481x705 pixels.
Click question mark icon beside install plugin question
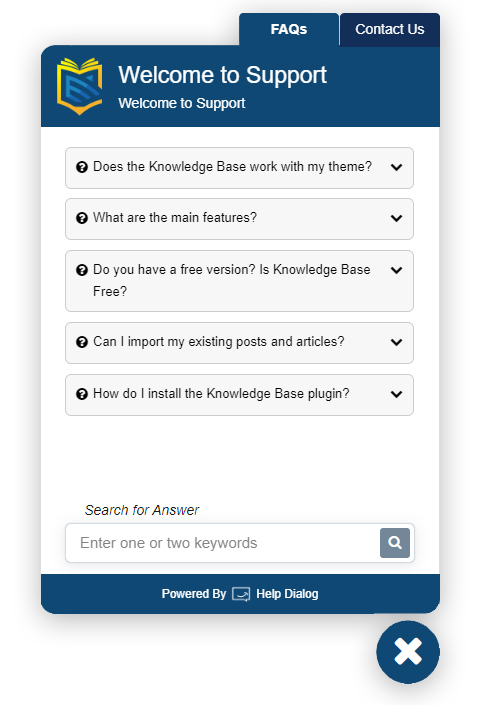tap(82, 394)
